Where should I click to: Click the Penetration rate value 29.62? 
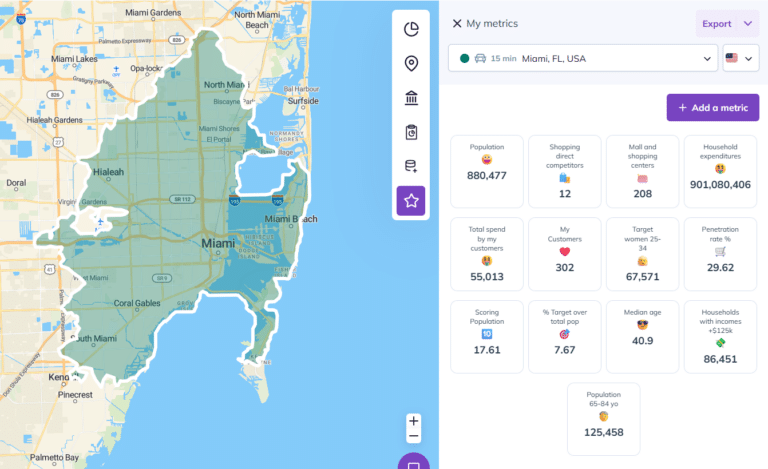pyautogui.click(x=720, y=268)
